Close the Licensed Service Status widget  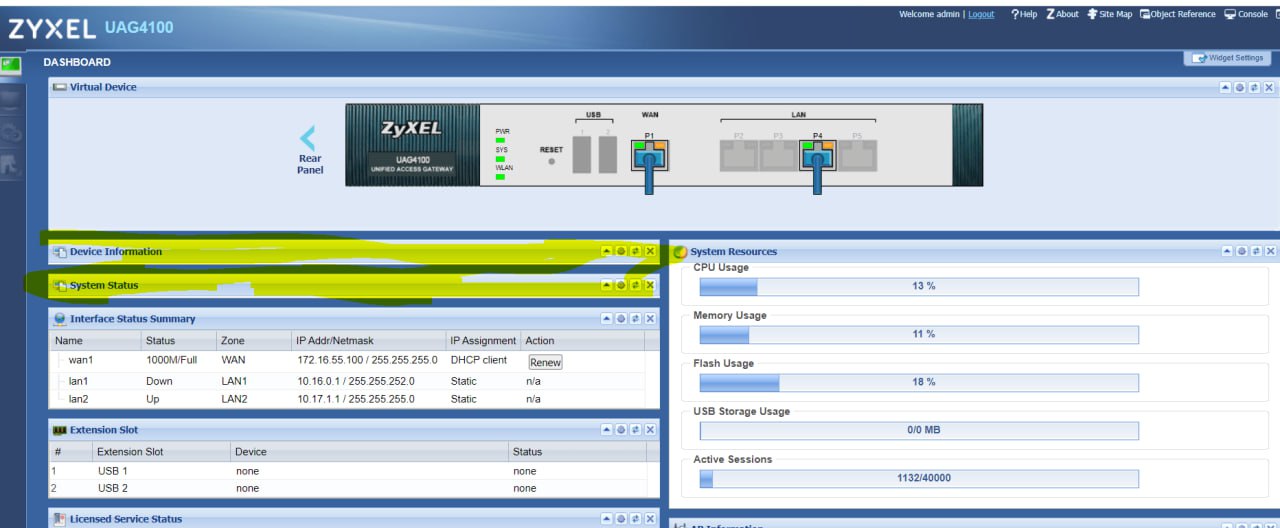tap(650, 519)
